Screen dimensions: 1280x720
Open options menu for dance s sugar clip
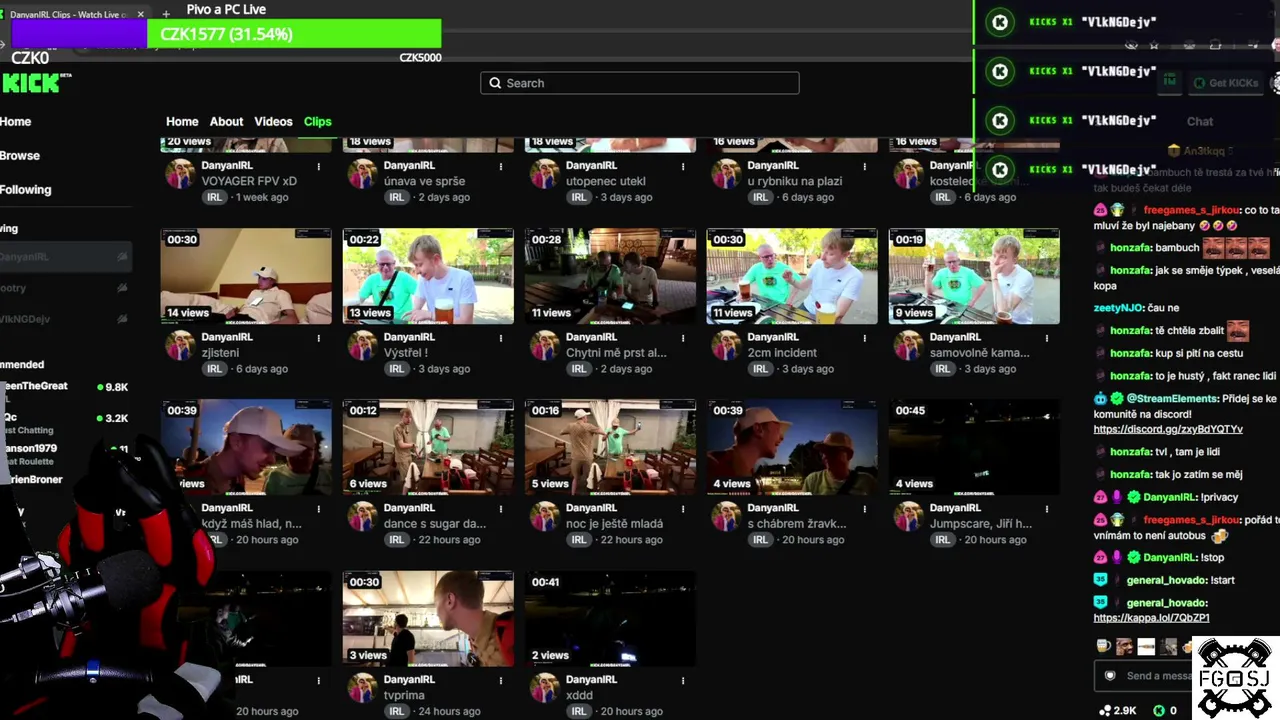pyautogui.click(x=501, y=509)
